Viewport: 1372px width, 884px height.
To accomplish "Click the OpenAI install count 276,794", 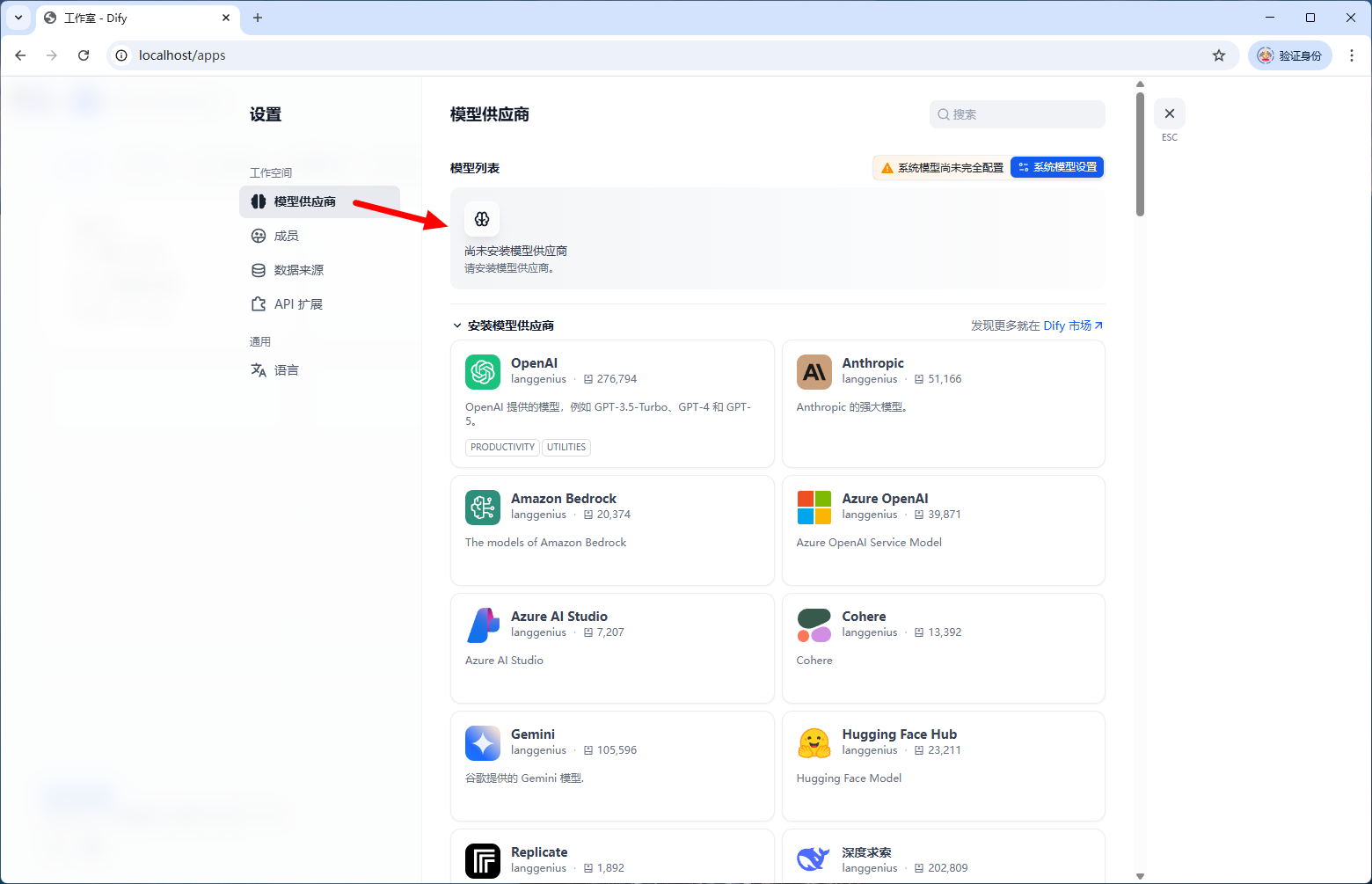I will (610, 379).
